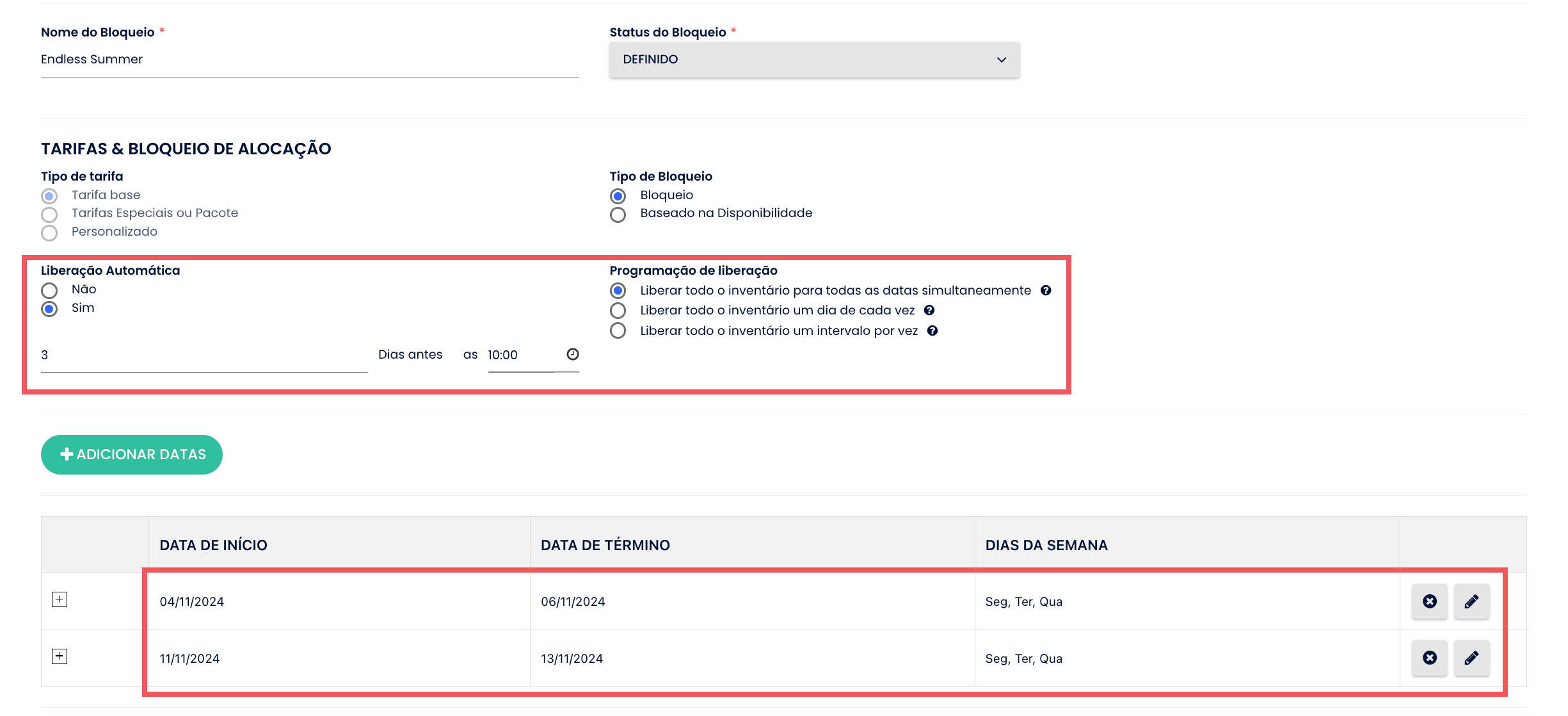This screenshot has height=716, width=1568.
Task: Open the Status do Bloqueio dropdown
Action: pos(814,60)
